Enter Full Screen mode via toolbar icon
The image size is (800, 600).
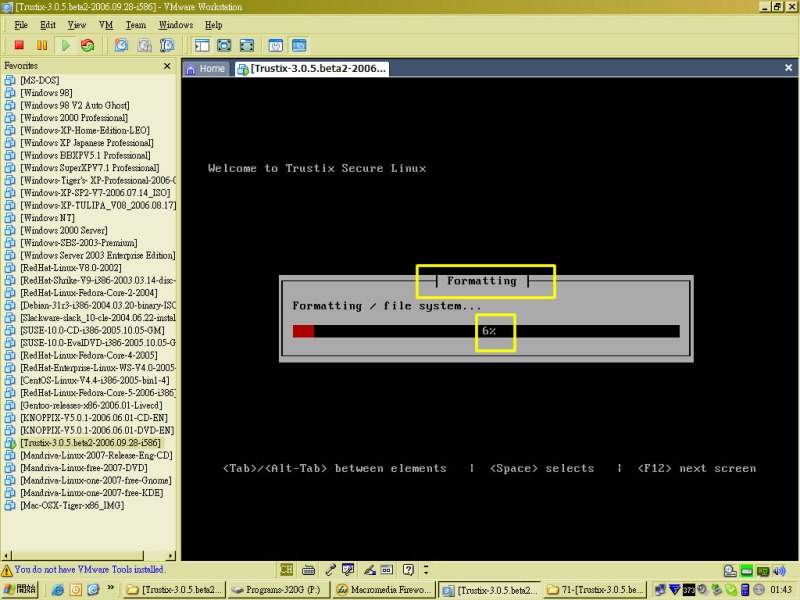click(x=247, y=45)
